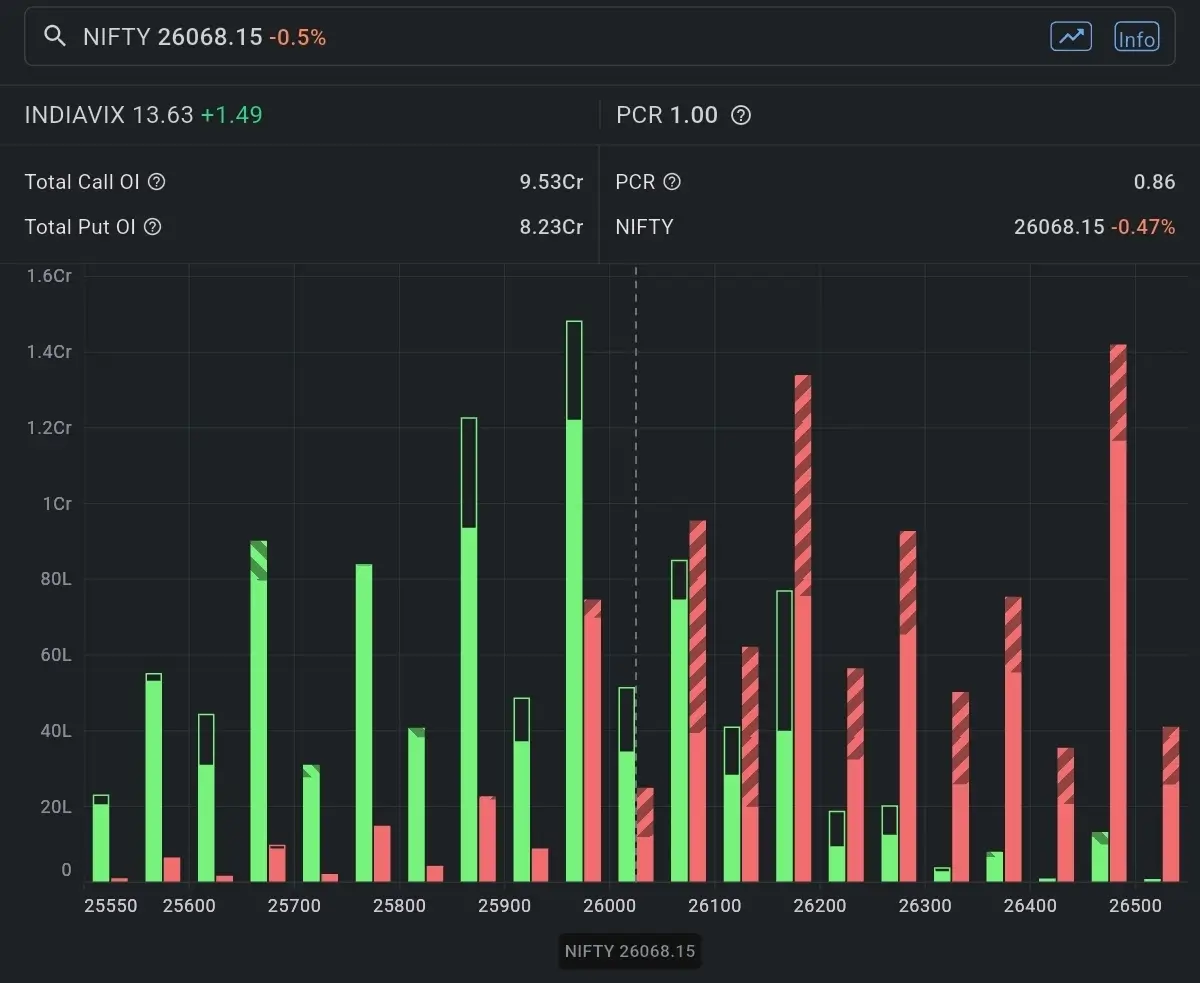1200x983 pixels.
Task: Open help tooltip beside PCR 1.00 heading
Action: 740,115
